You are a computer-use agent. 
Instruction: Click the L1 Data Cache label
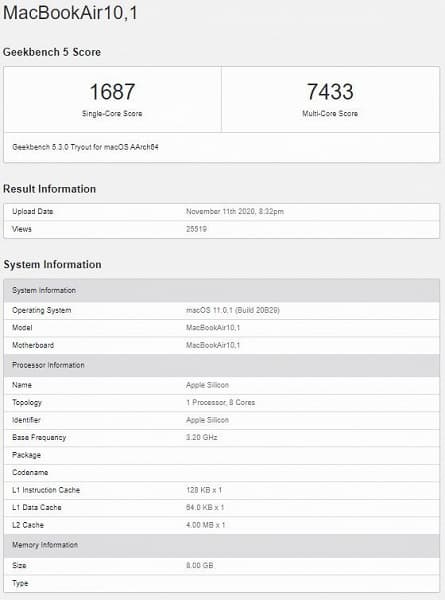click(x=37, y=508)
